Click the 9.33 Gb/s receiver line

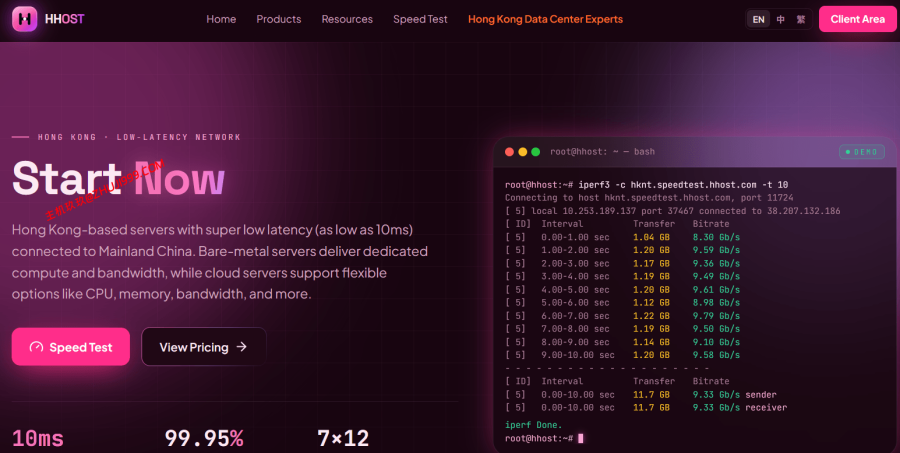point(646,408)
